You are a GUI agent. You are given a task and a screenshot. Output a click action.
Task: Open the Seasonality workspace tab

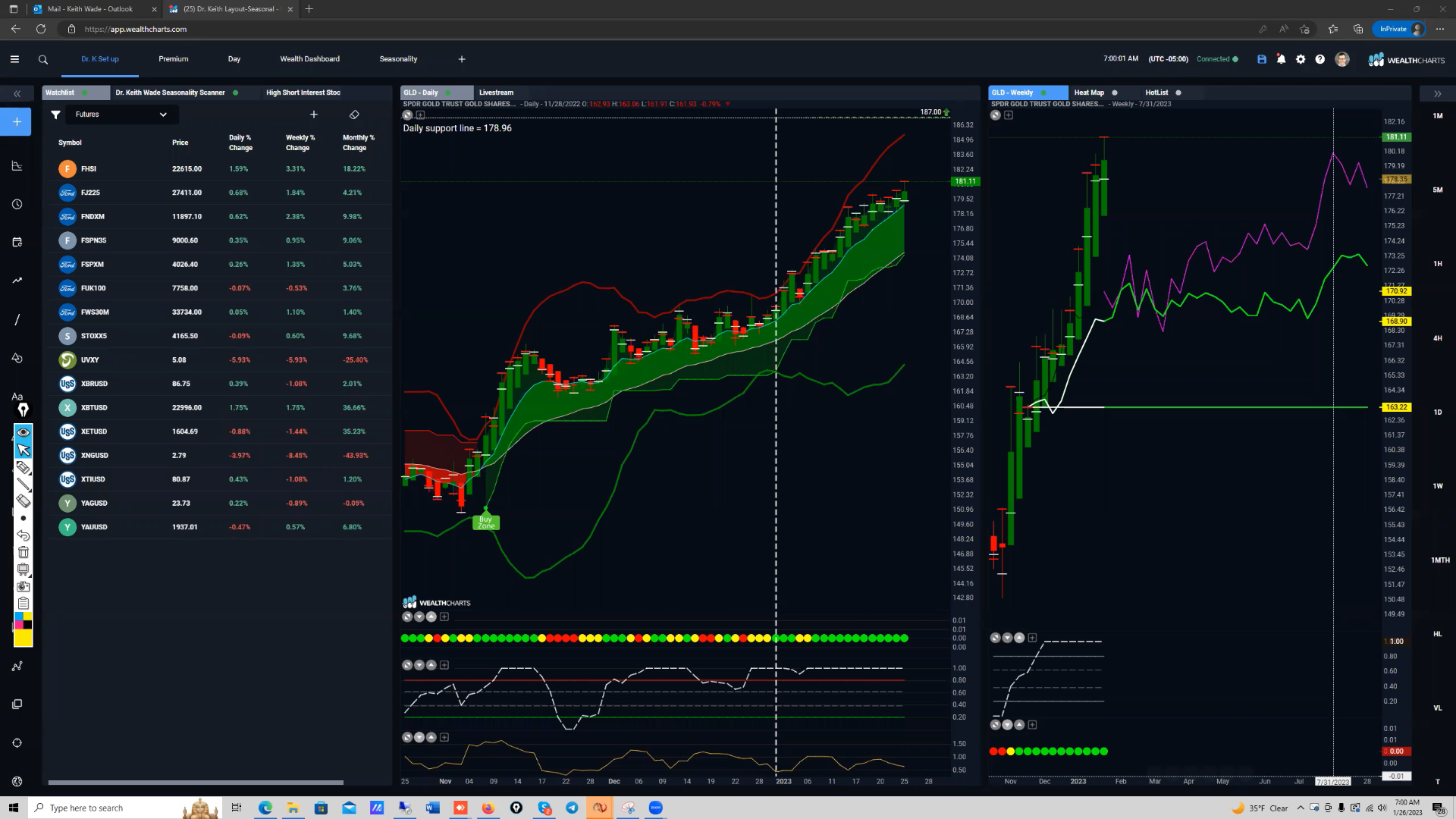coord(398,59)
